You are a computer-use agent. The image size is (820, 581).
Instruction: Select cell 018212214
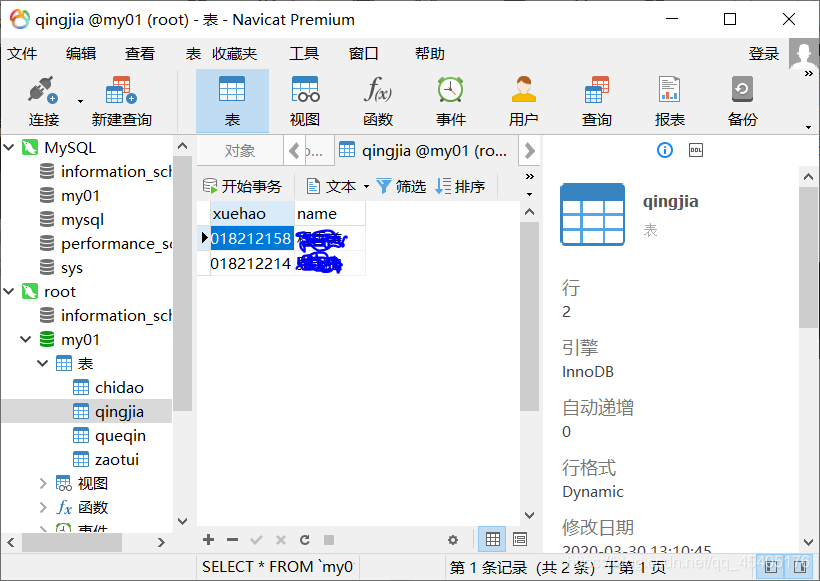tap(252, 264)
